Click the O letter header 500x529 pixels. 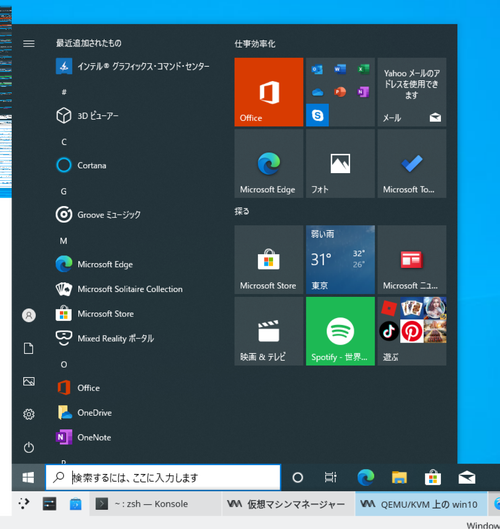[64, 365]
